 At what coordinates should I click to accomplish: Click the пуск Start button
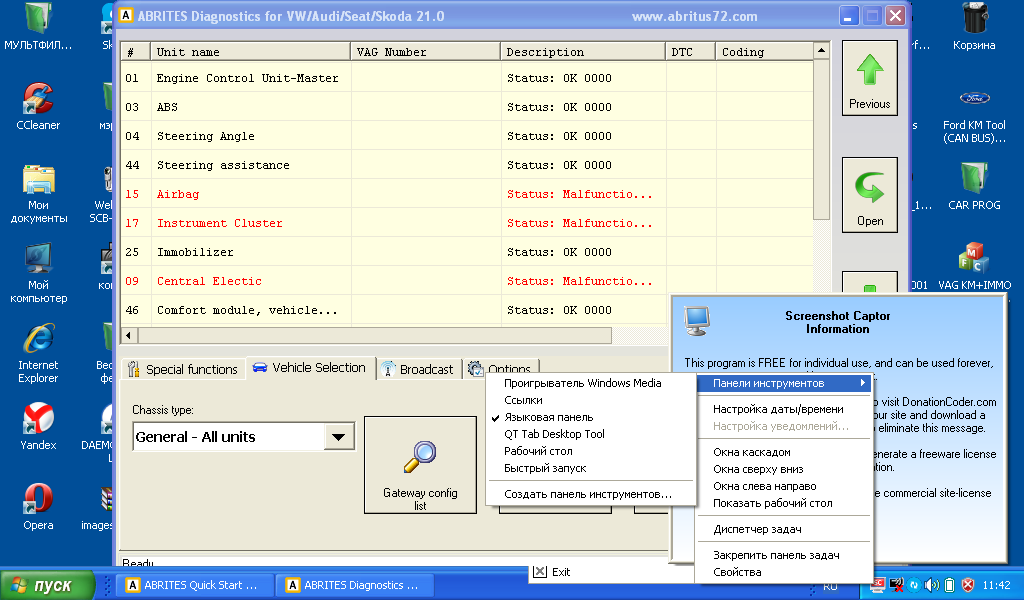[x=47, y=585]
